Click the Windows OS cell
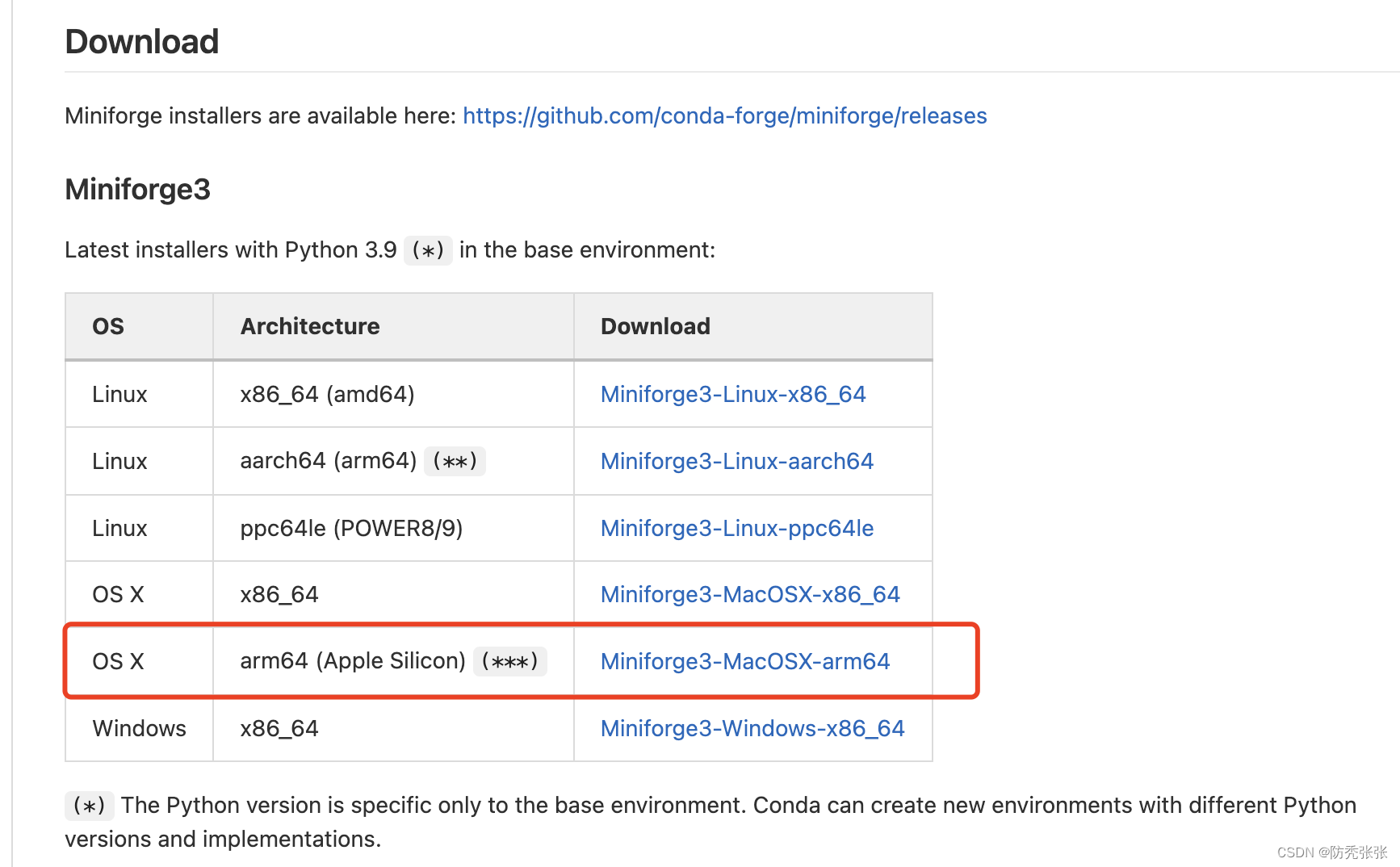This screenshot has height=867, width=1400. coord(139,728)
